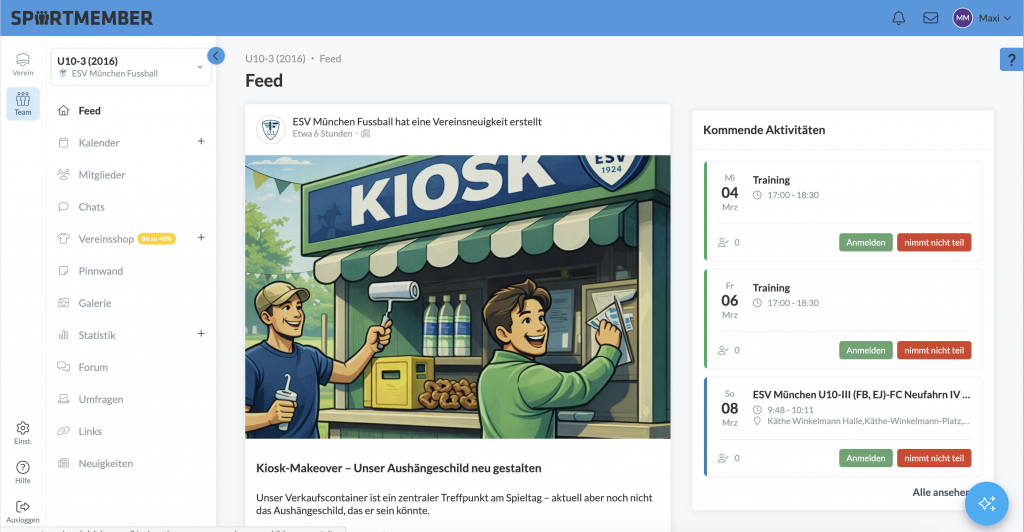The image size is (1024, 532).
Task: Click the Kiosk news post image
Action: [x=457, y=296]
